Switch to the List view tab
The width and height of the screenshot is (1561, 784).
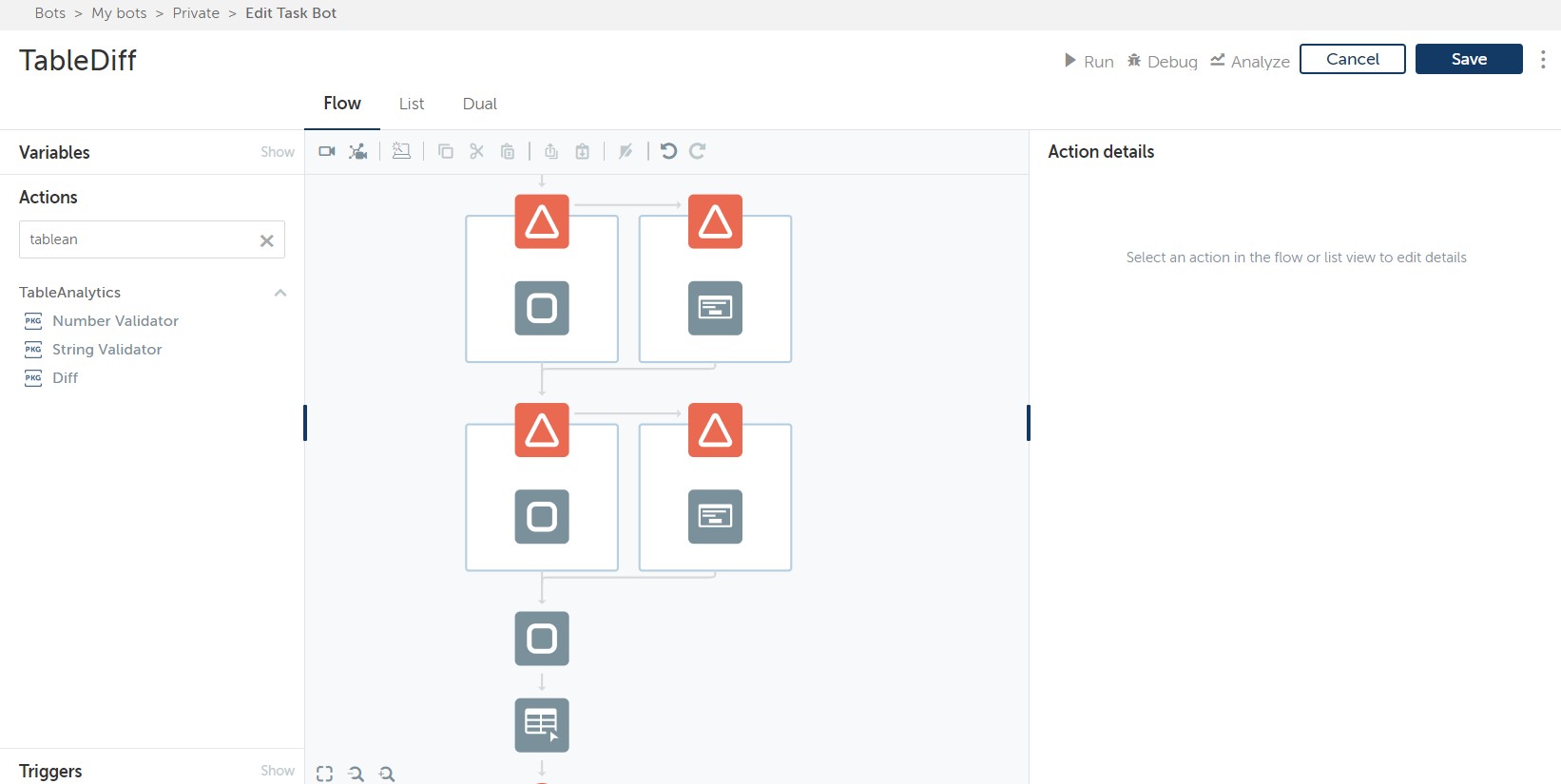(x=412, y=104)
